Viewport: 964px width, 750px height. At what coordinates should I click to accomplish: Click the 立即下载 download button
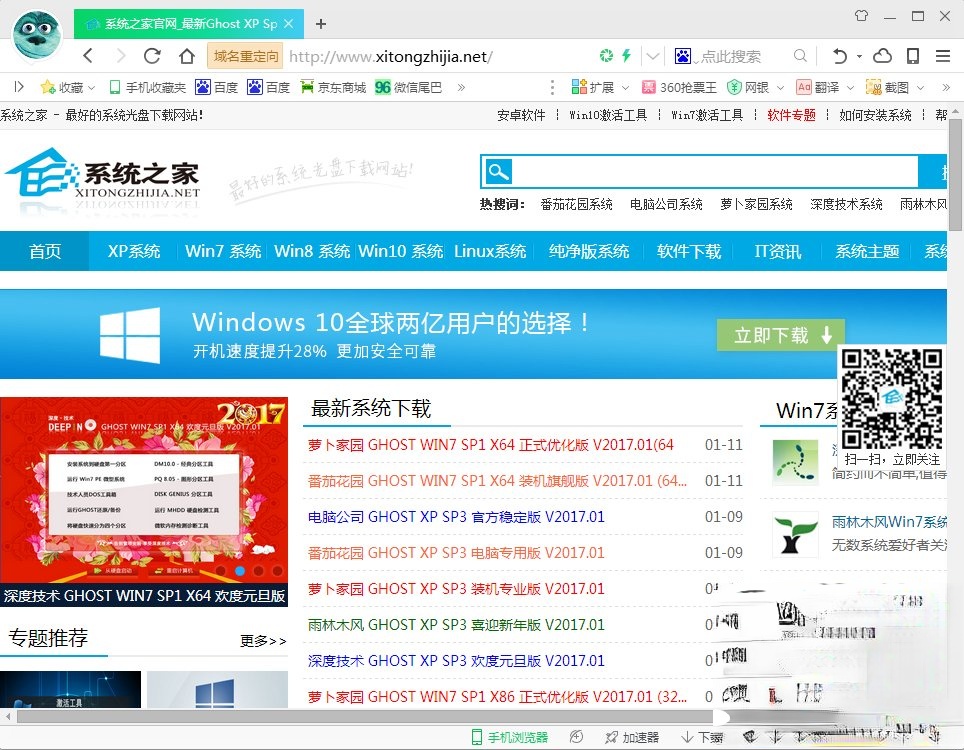click(x=780, y=335)
